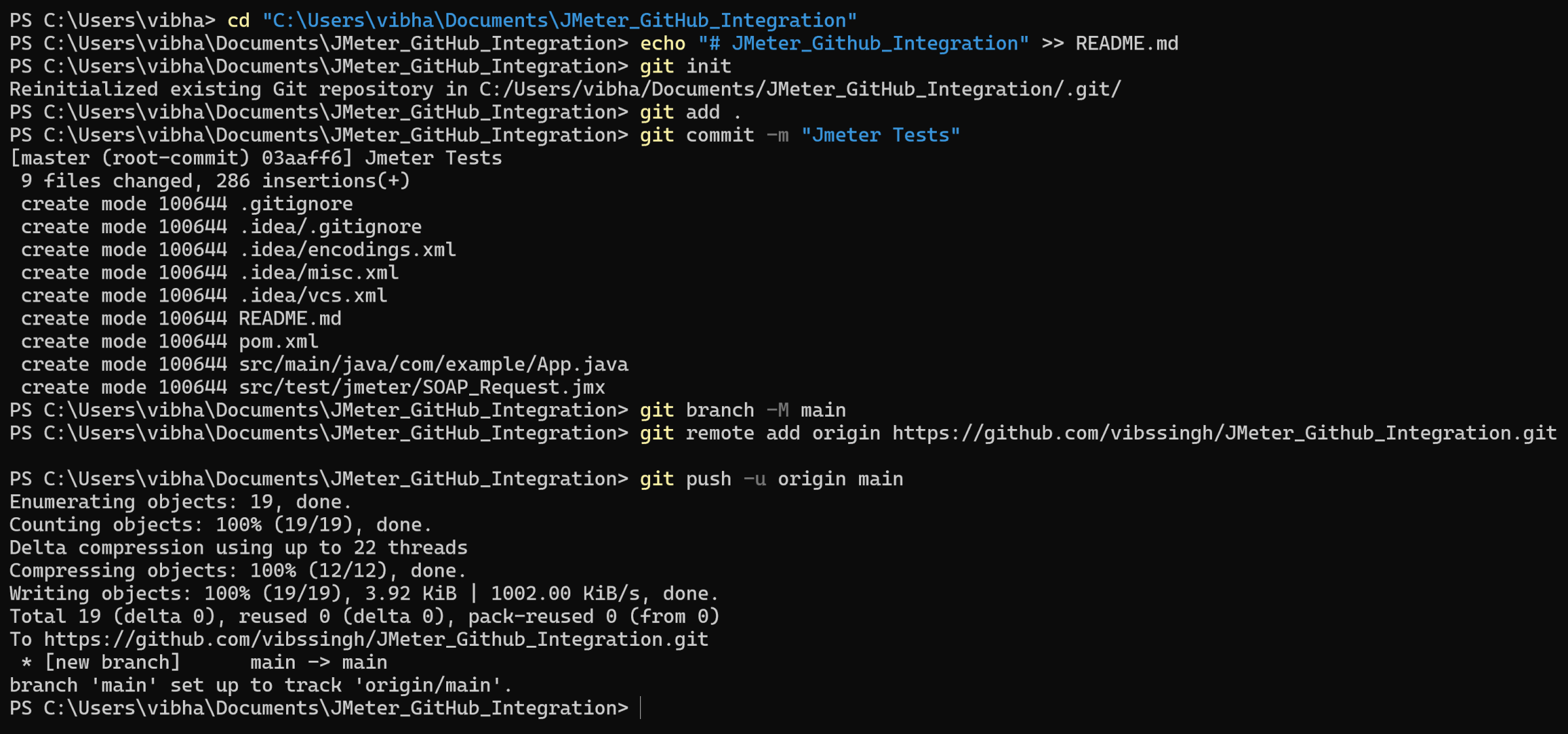The image size is (1568, 734).
Task: Click the .idea/misc.xml file entry
Action: click(319, 272)
